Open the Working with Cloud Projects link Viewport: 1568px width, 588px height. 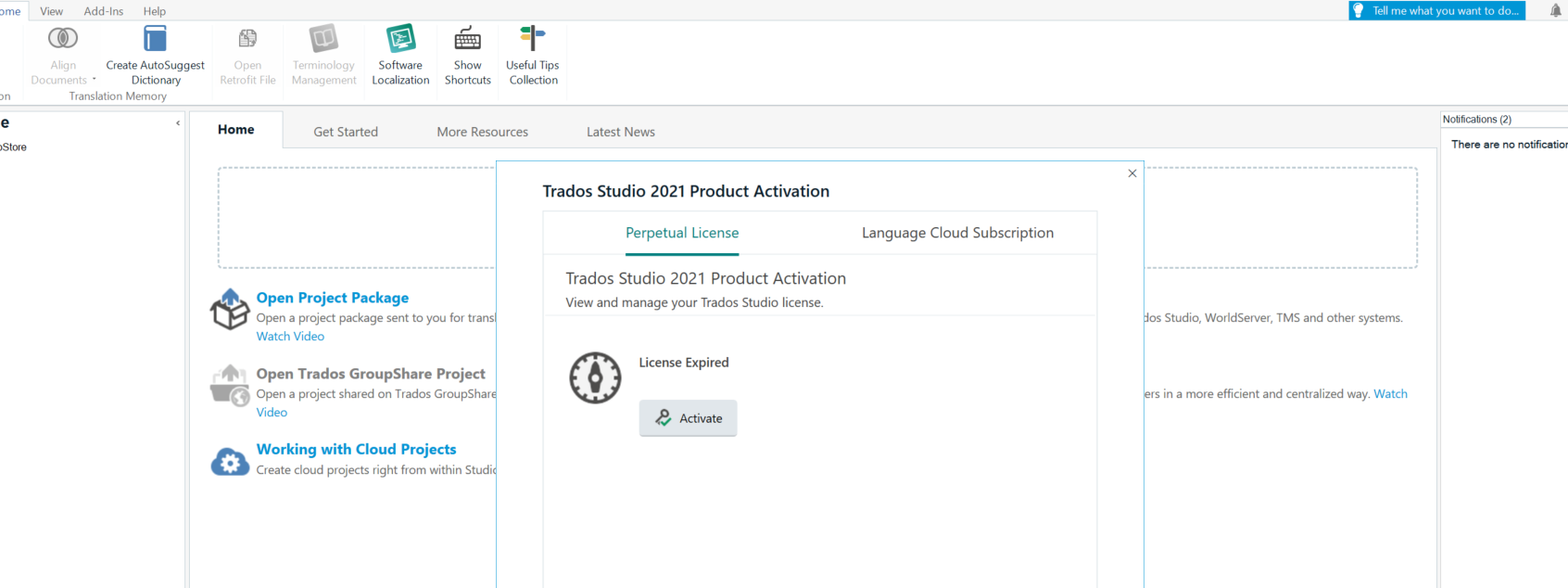pyautogui.click(x=356, y=449)
